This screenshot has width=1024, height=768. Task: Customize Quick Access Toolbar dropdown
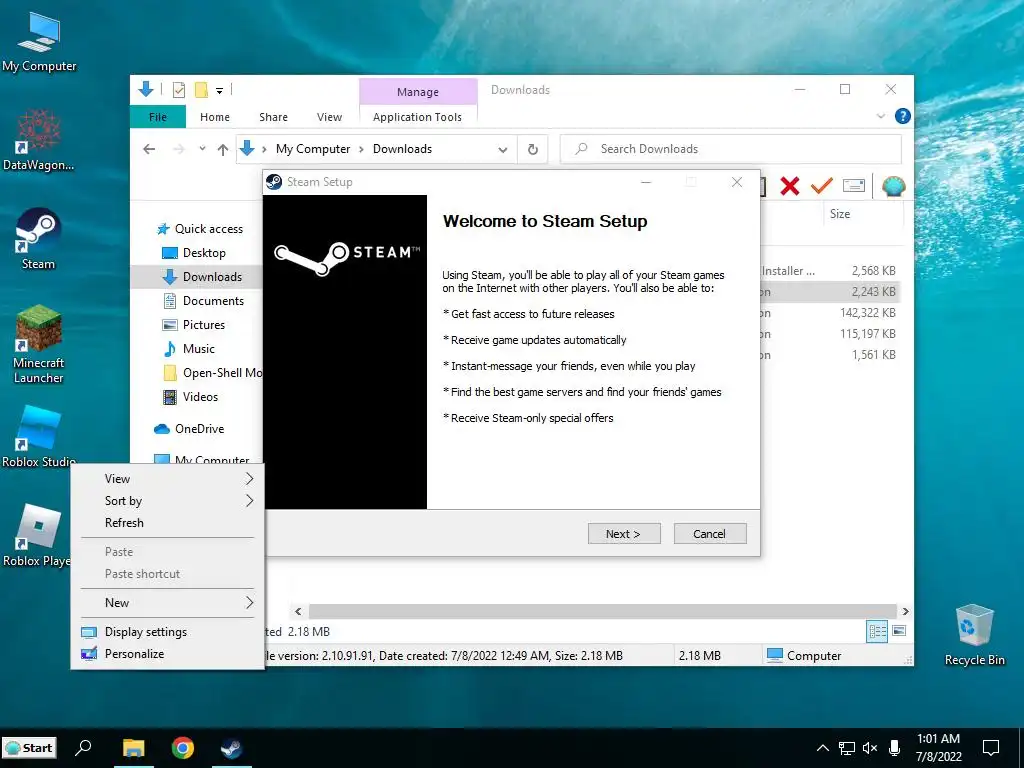pyautogui.click(x=220, y=91)
